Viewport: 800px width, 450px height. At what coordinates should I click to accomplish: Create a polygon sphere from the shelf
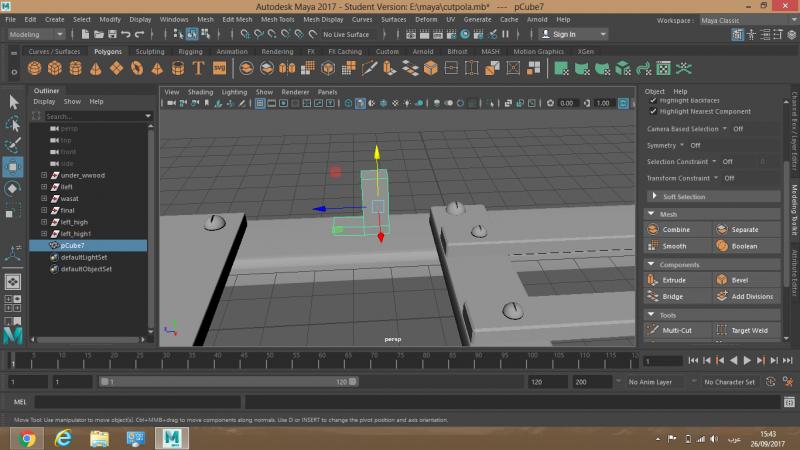click(x=35, y=68)
